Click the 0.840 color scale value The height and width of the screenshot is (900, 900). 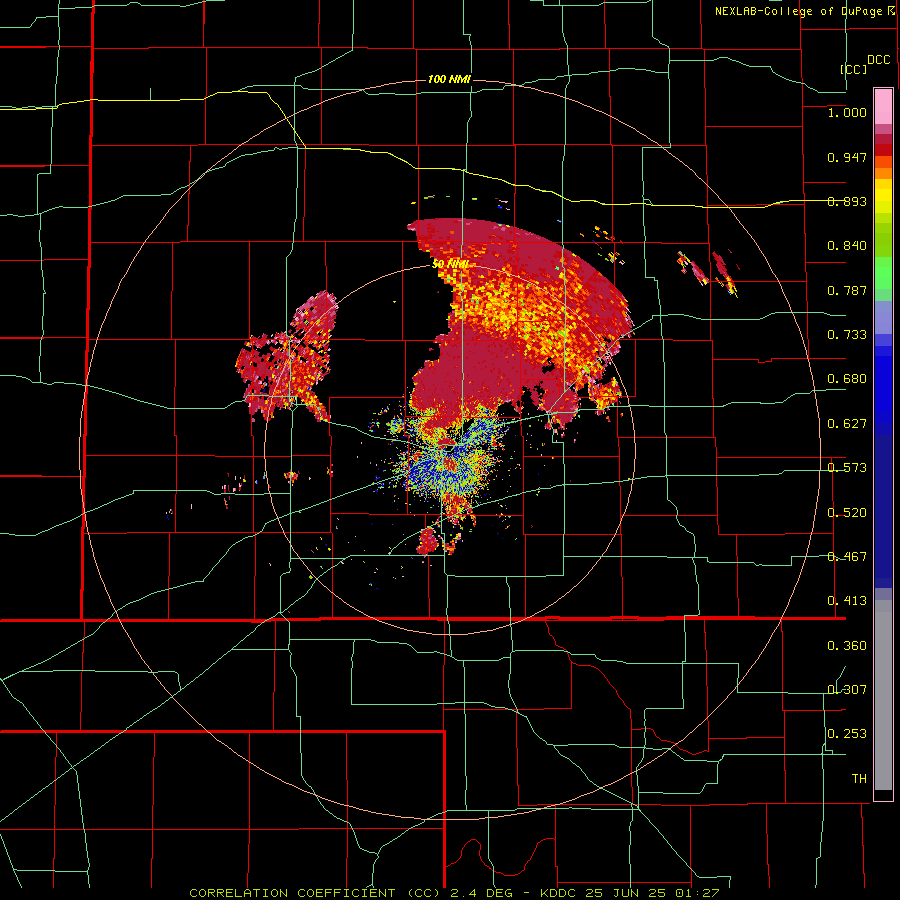point(847,246)
